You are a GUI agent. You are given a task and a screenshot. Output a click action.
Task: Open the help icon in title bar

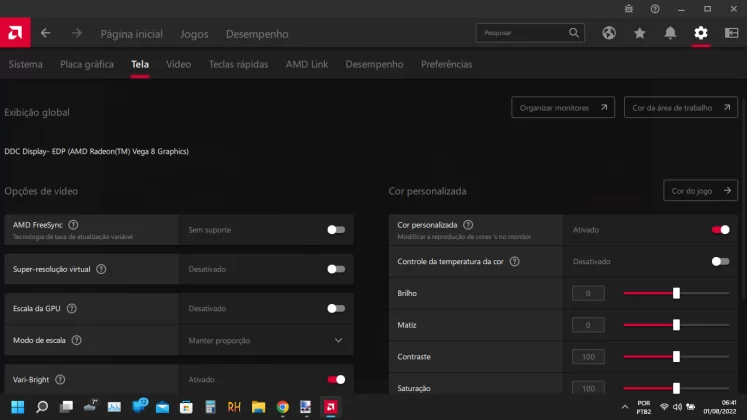coord(655,9)
